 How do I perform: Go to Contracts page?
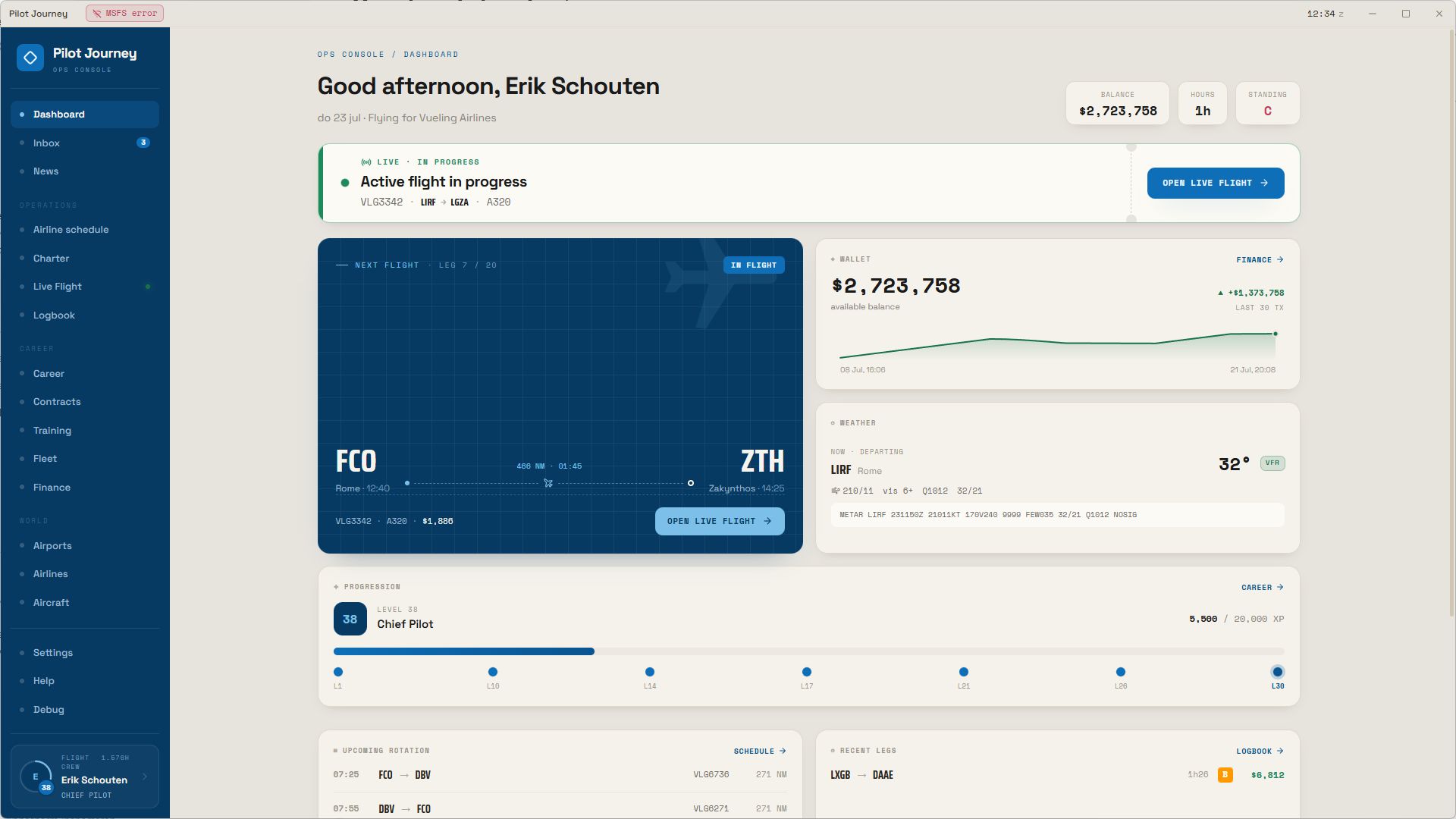click(85, 402)
